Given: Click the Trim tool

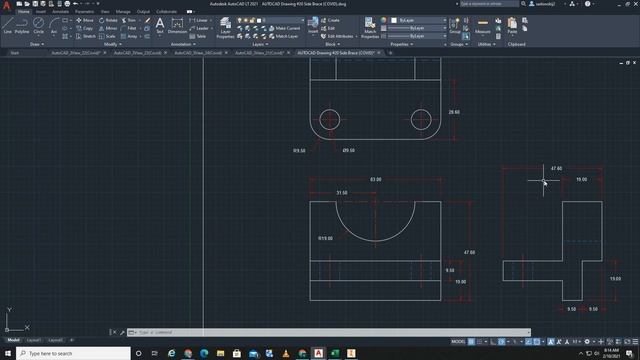Looking at the screenshot, I should coord(129,20).
